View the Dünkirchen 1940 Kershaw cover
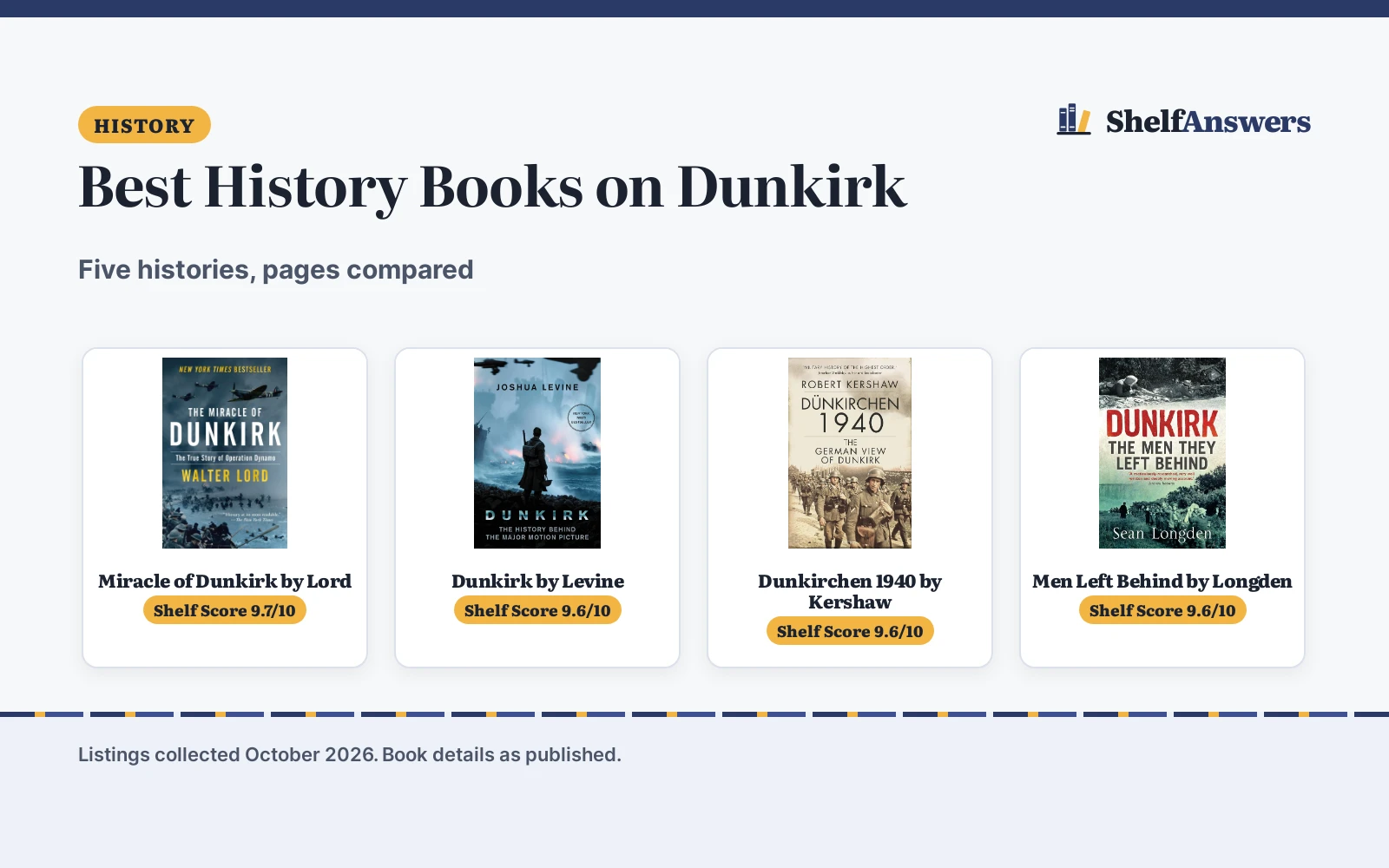Screen dimensions: 1389x868 850,453
